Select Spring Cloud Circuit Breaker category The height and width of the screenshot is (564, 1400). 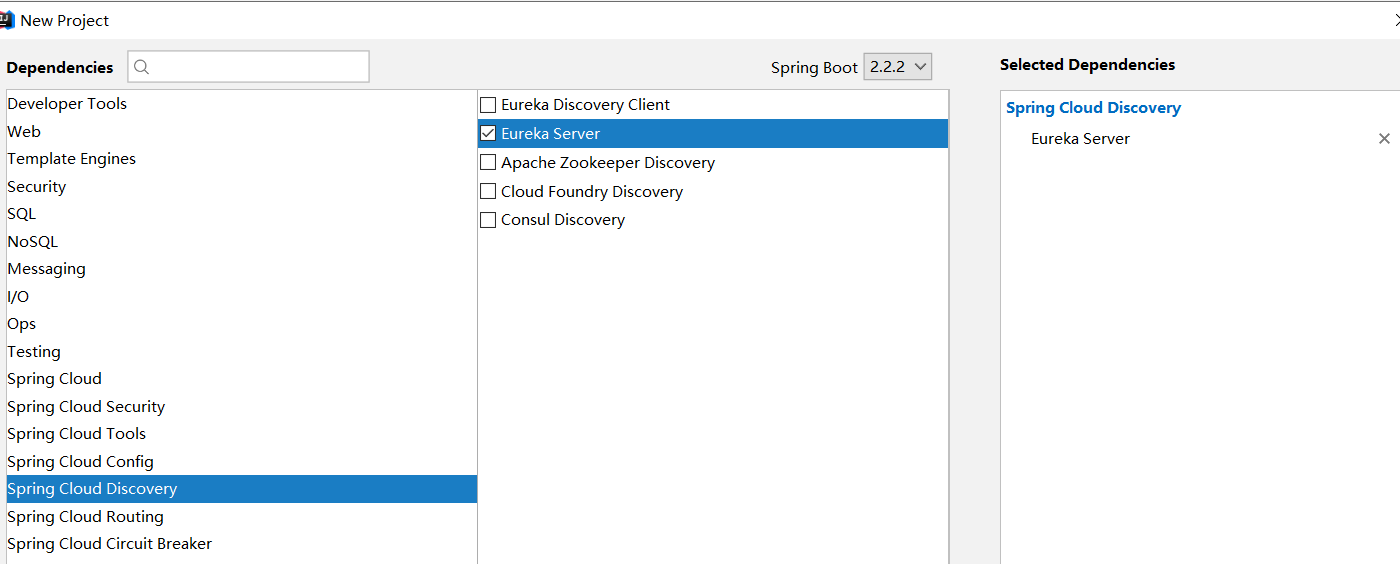(241, 544)
